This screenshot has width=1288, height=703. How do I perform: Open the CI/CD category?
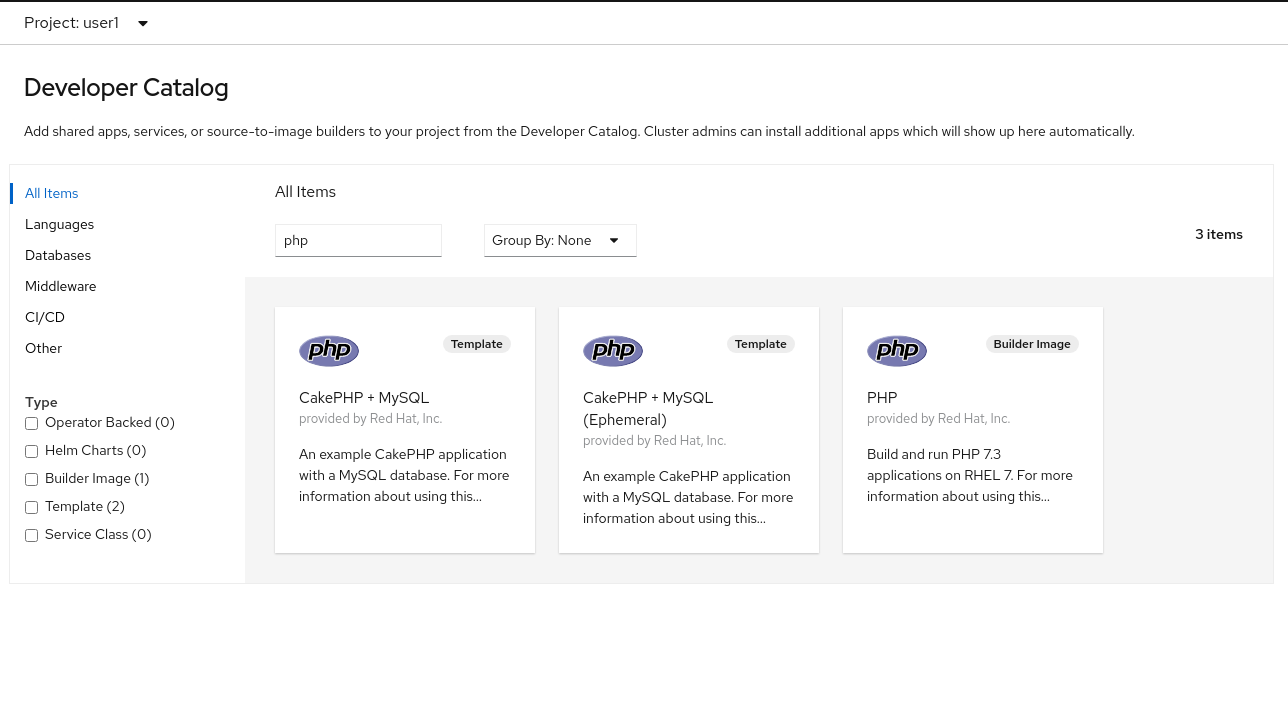tap(44, 317)
